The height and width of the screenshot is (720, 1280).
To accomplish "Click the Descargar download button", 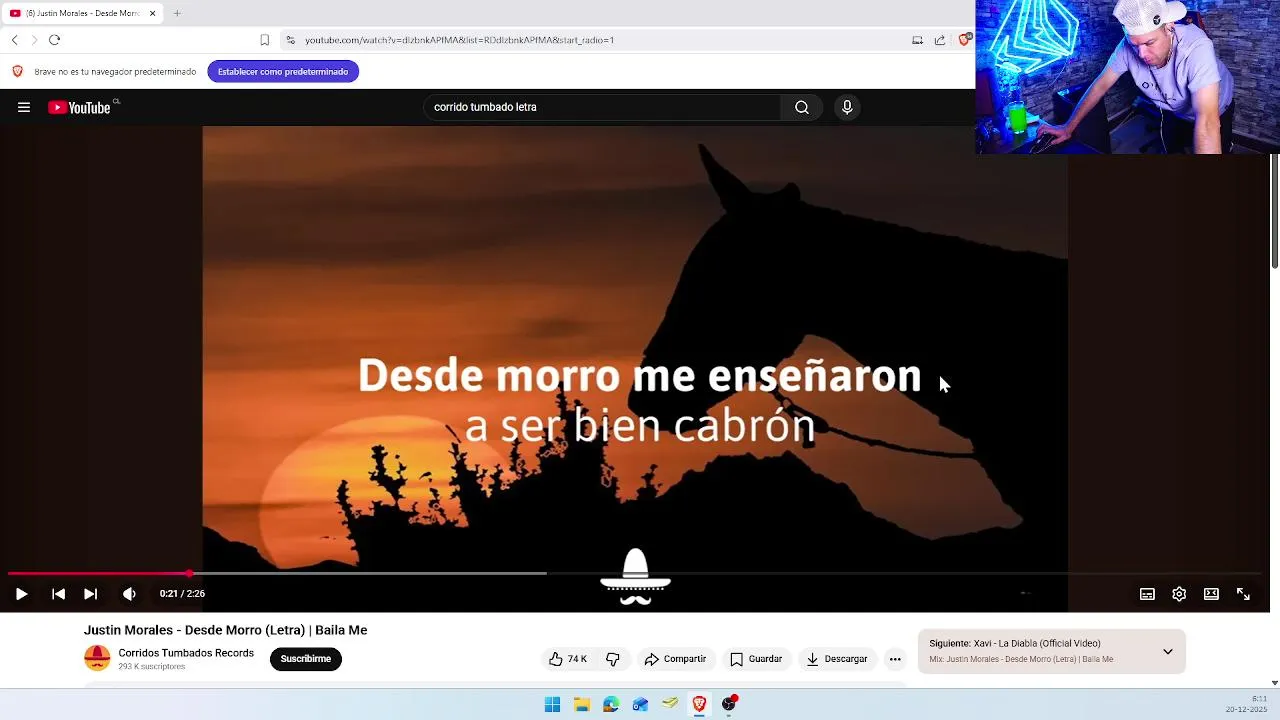I will [x=837, y=659].
